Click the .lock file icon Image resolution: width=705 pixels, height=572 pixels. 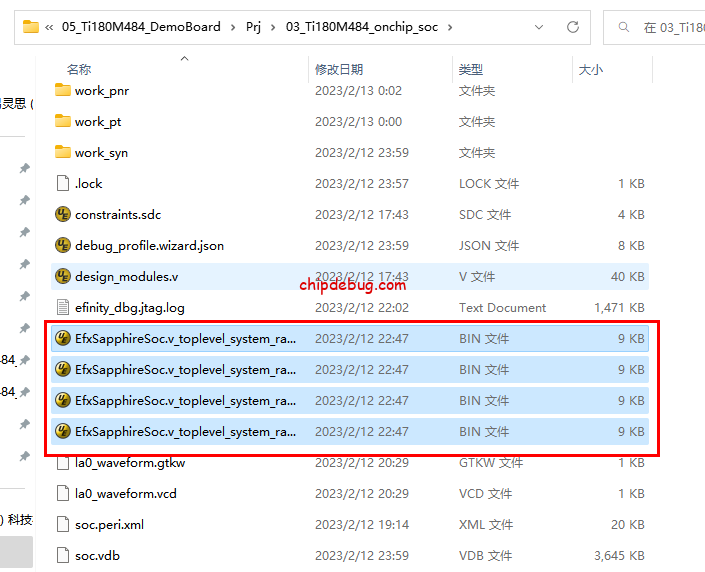(63, 184)
